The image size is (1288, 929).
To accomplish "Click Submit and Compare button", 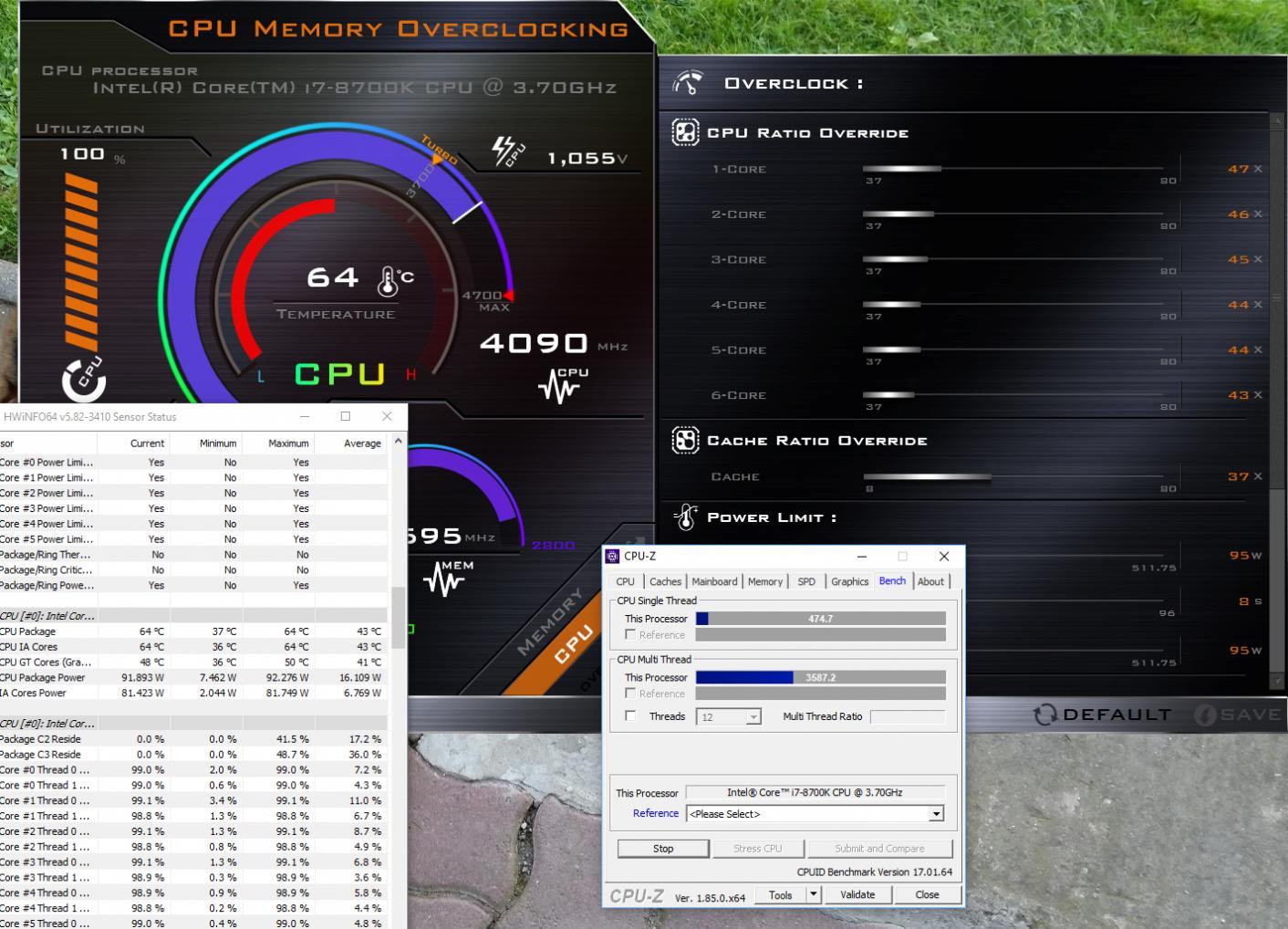I will tap(879, 849).
